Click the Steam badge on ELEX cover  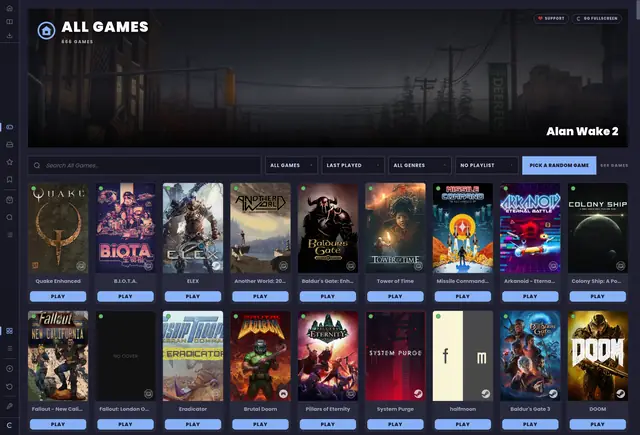(216, 266)
